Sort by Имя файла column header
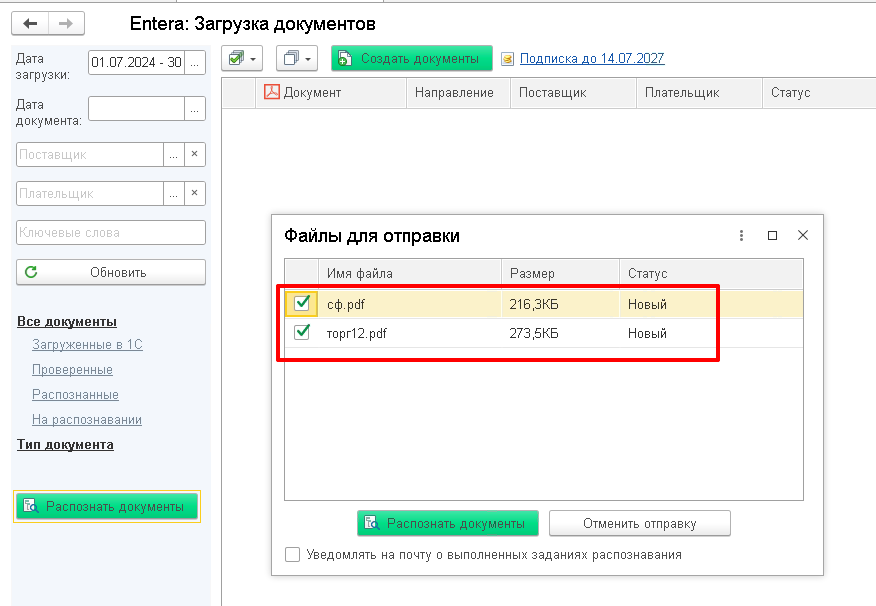Image resolution: width=876 pixels, height=606 pixels. pos(410,274)
